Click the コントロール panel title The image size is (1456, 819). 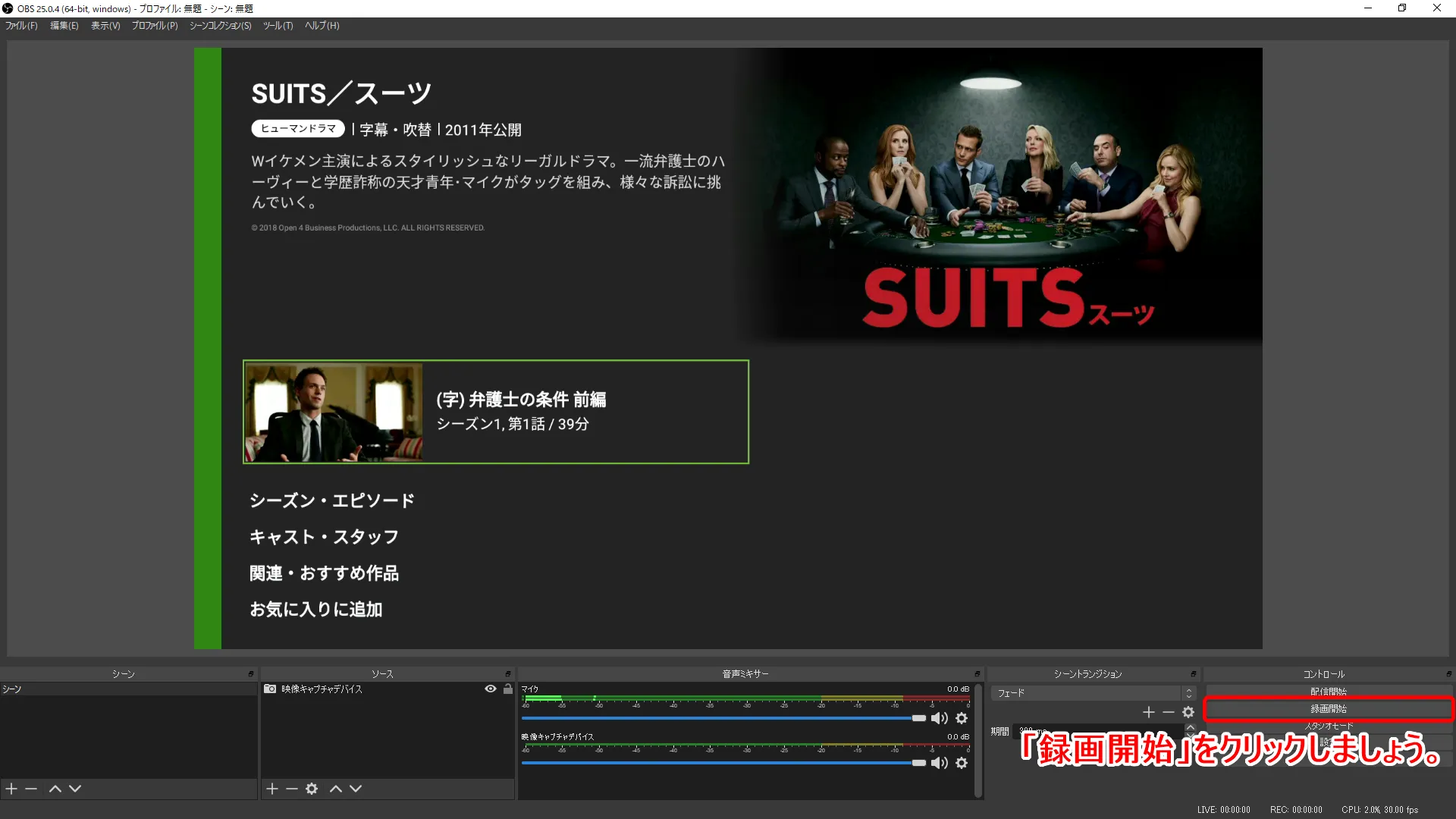tap(1324, 674)
